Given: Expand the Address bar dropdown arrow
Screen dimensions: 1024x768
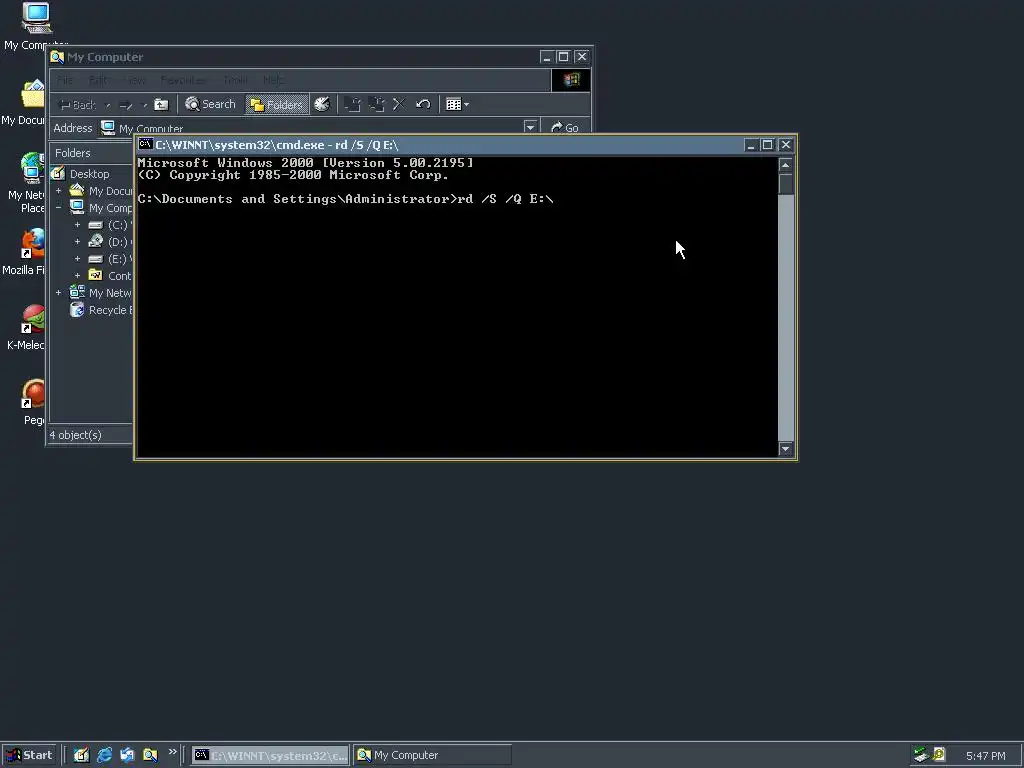Looking at the screenshot, I should (530, 127).
